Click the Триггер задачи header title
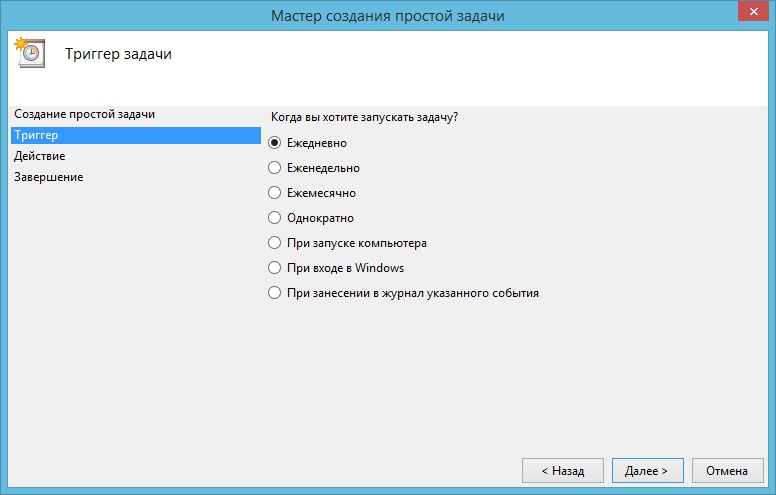The image size is (776, 495). 118,54
